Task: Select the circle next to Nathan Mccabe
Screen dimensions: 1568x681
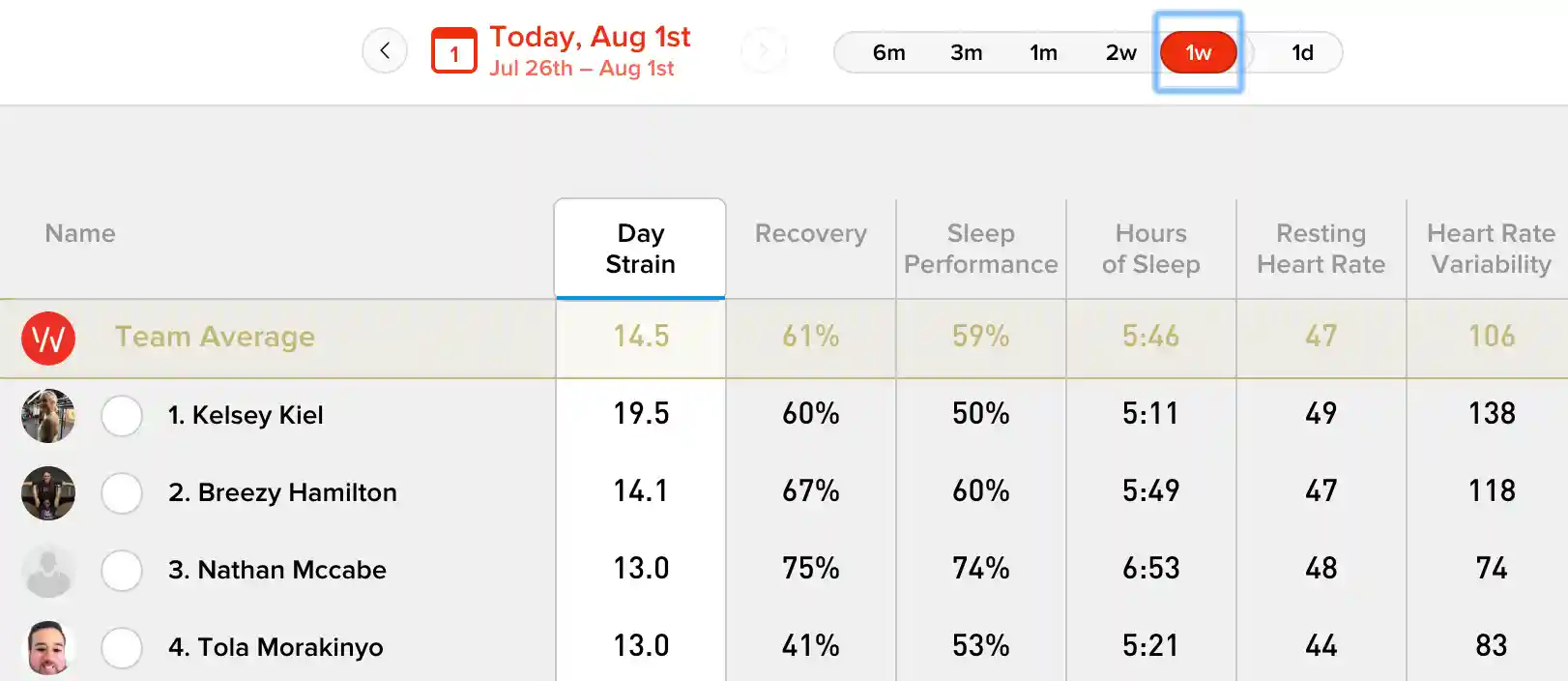Action: click(x=122, y=571)
